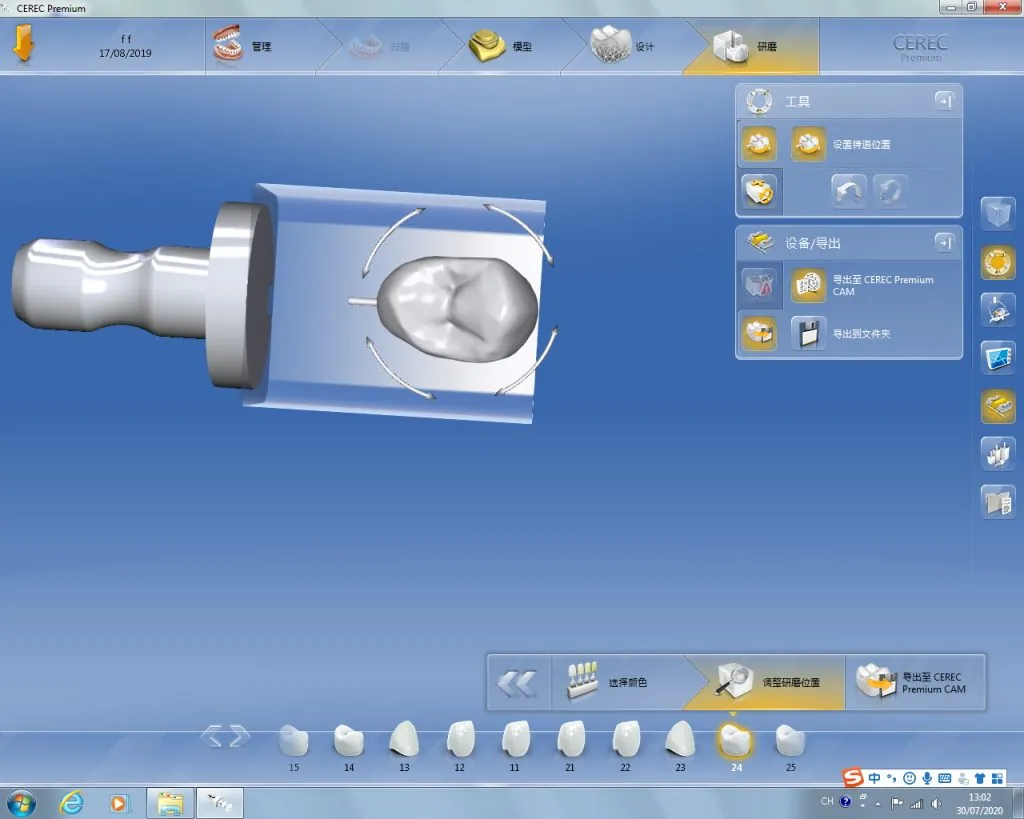Open the orange down-arrow system menu
This screenshot has height=819, width=1024.
coord(24,45)
